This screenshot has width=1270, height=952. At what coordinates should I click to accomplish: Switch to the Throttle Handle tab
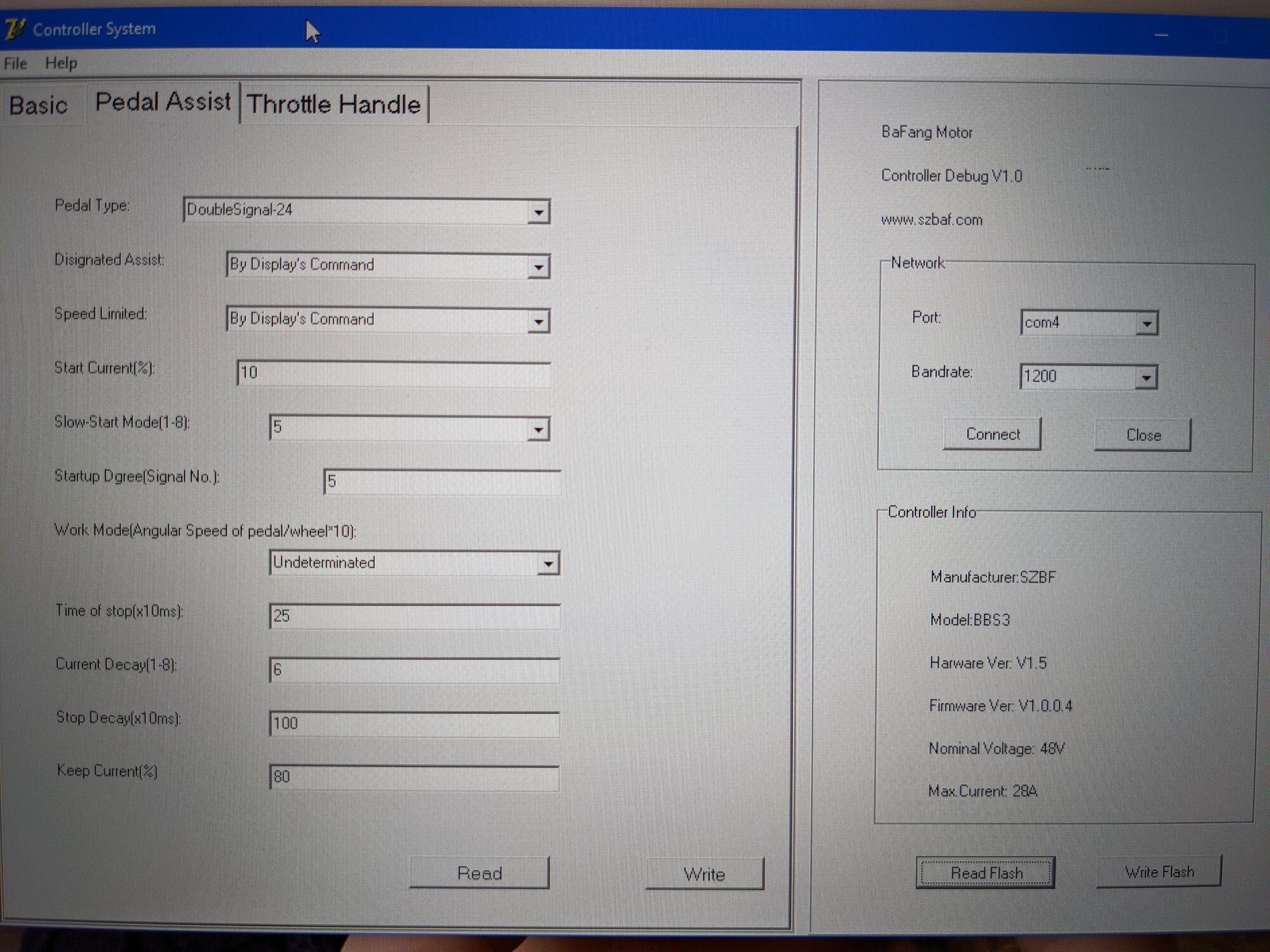pyautogui.click(x=334, y=104)
